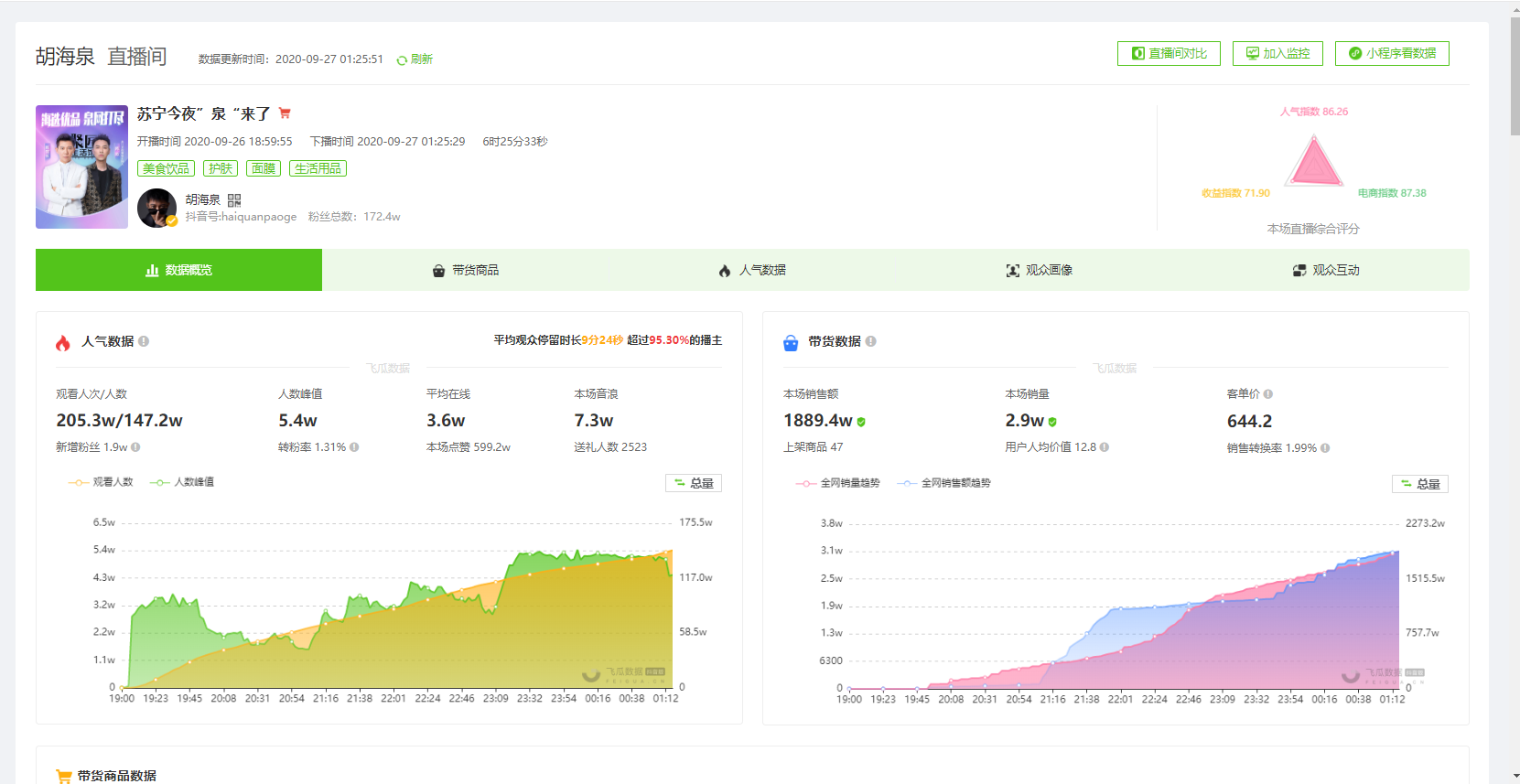This screenshot has height=784, width=1520.
Task: Click the 送礼人数 2523 text
Action: [x=610, y=447]
